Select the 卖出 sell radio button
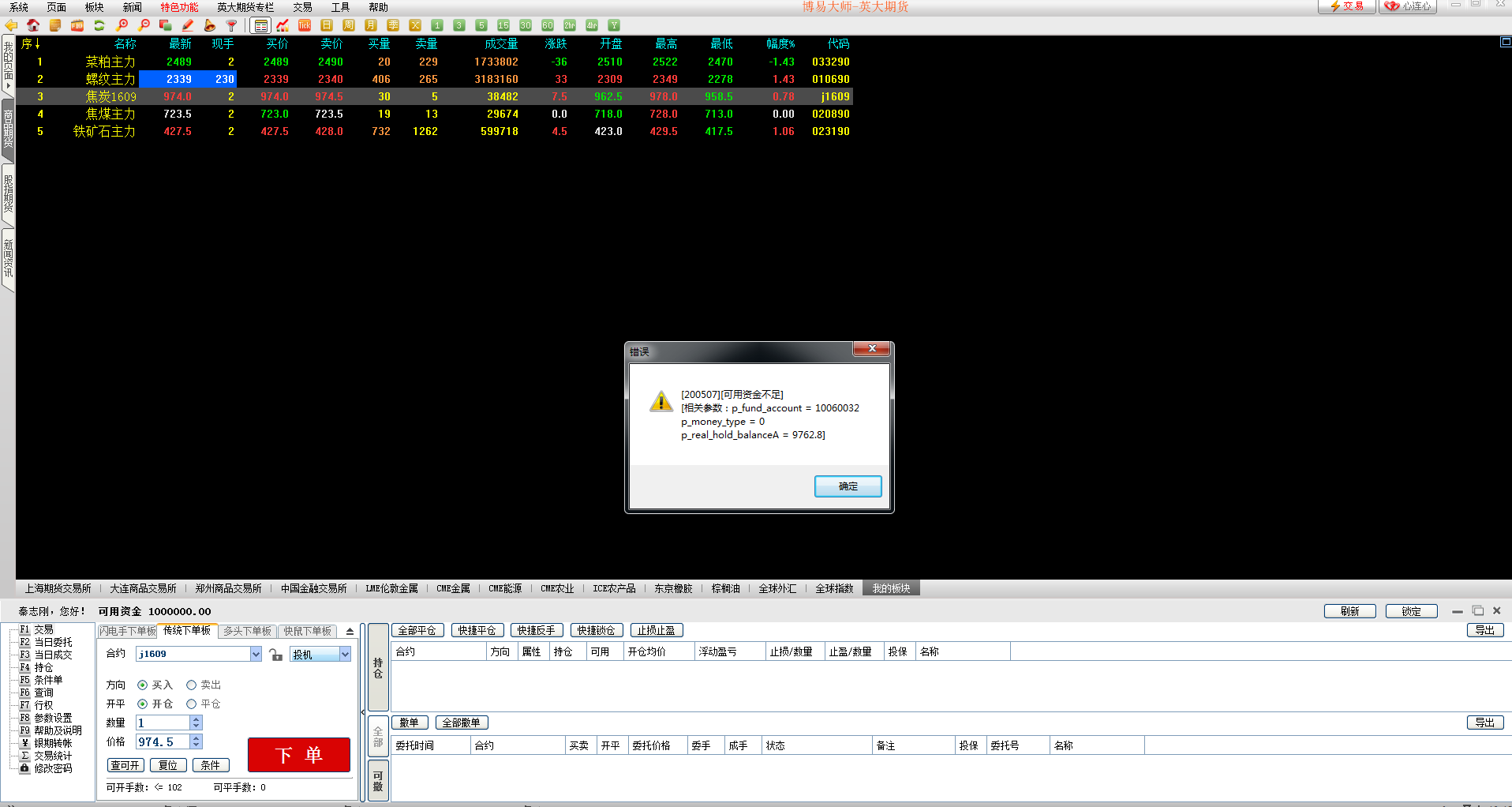 coord(191,685)
